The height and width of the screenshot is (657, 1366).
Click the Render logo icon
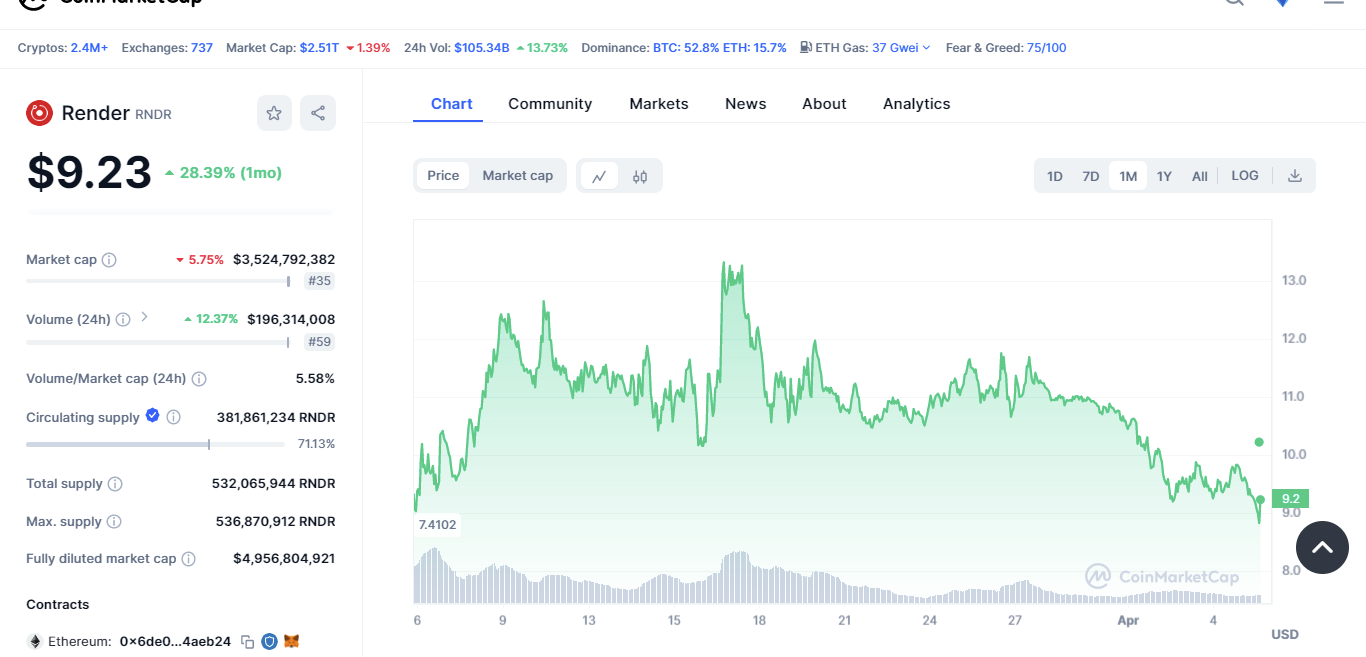click(39, 113)
